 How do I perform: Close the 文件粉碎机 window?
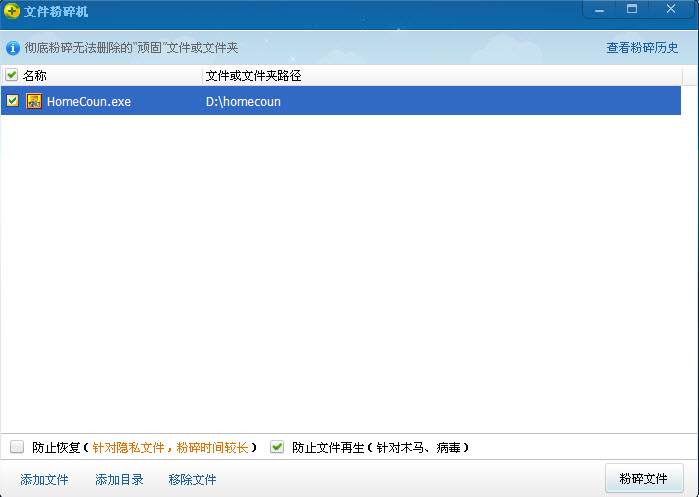coord(671,9)
